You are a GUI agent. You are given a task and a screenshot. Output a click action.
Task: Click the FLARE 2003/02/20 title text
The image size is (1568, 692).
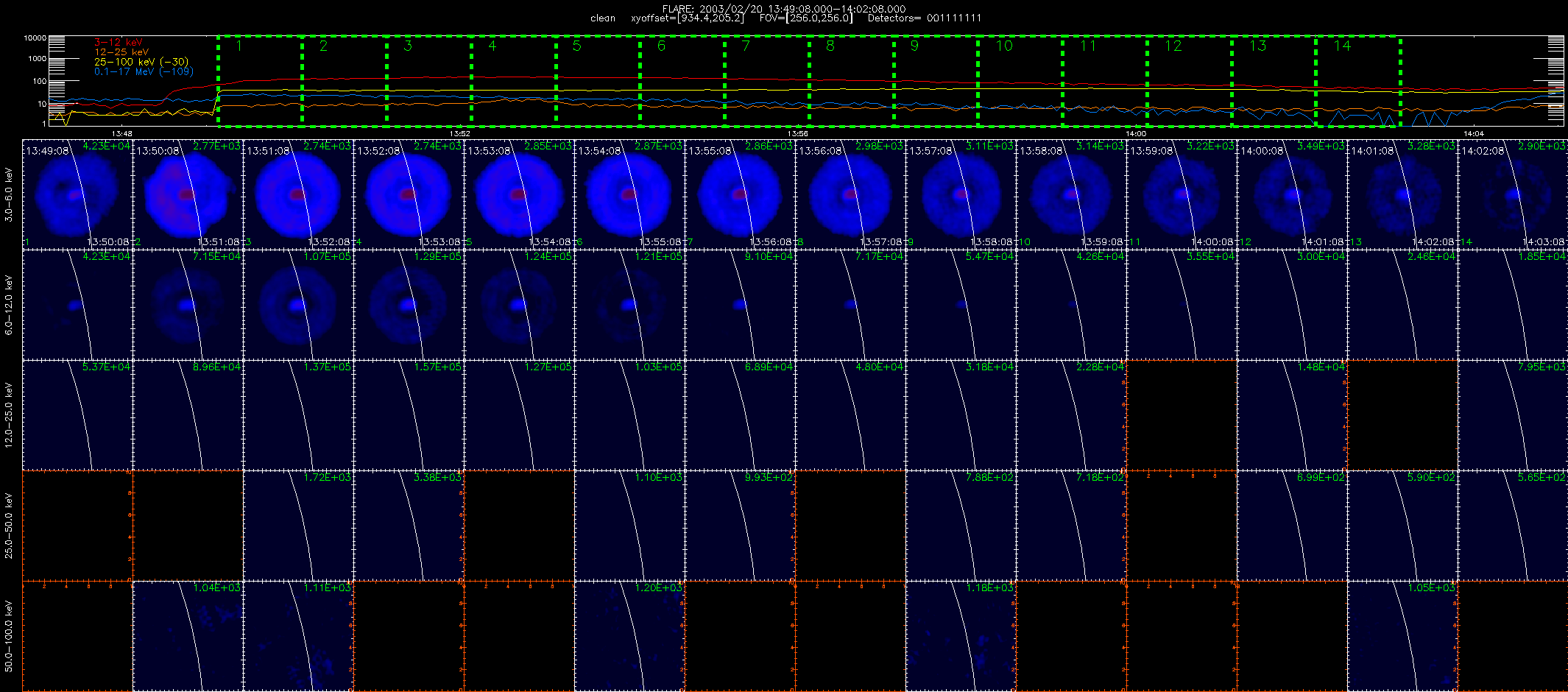click(784, 9)
